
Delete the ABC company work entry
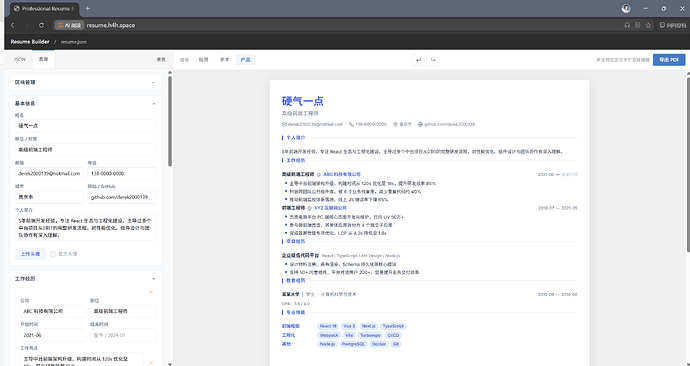click(151, 292)
